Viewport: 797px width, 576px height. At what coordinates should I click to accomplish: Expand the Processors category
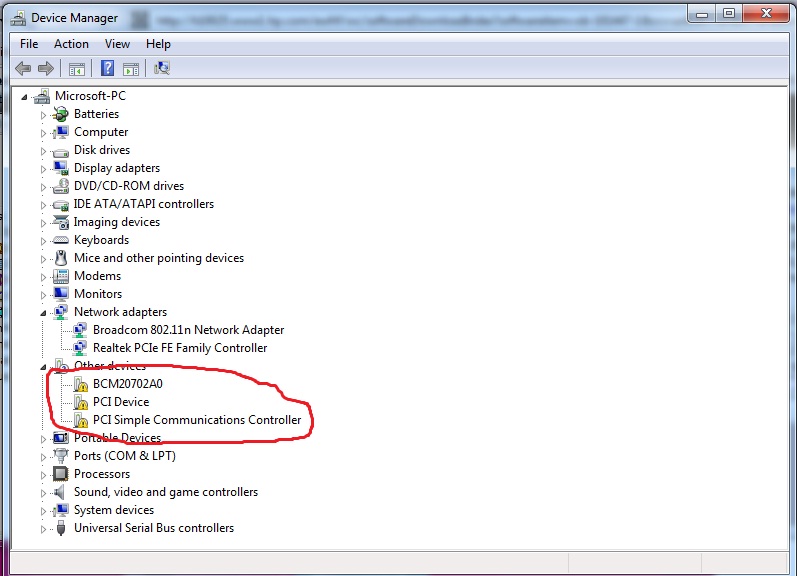tap(43, 475)
